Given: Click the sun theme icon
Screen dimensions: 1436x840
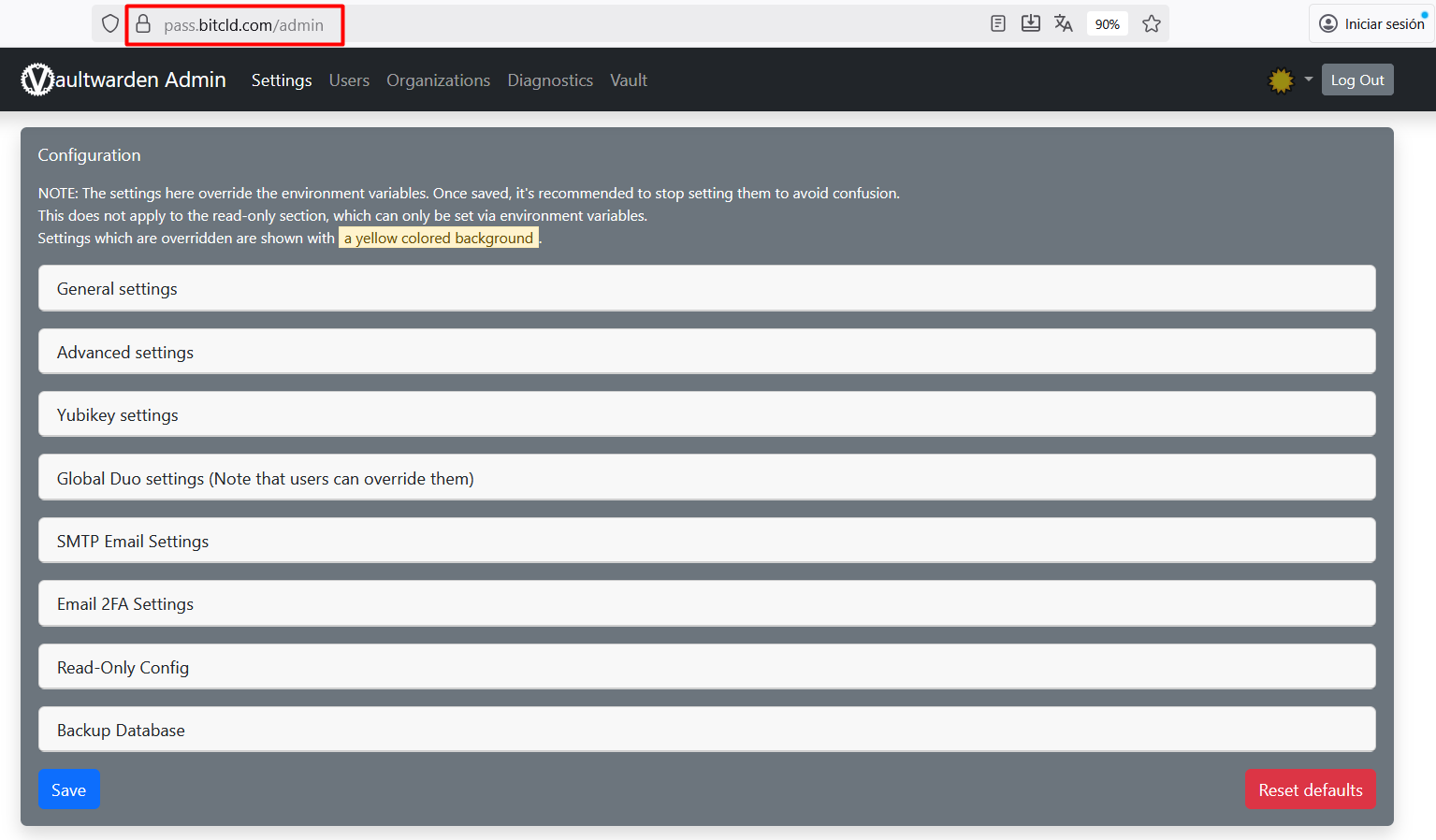Looking at the screenshot, I should click(1280, 80).
